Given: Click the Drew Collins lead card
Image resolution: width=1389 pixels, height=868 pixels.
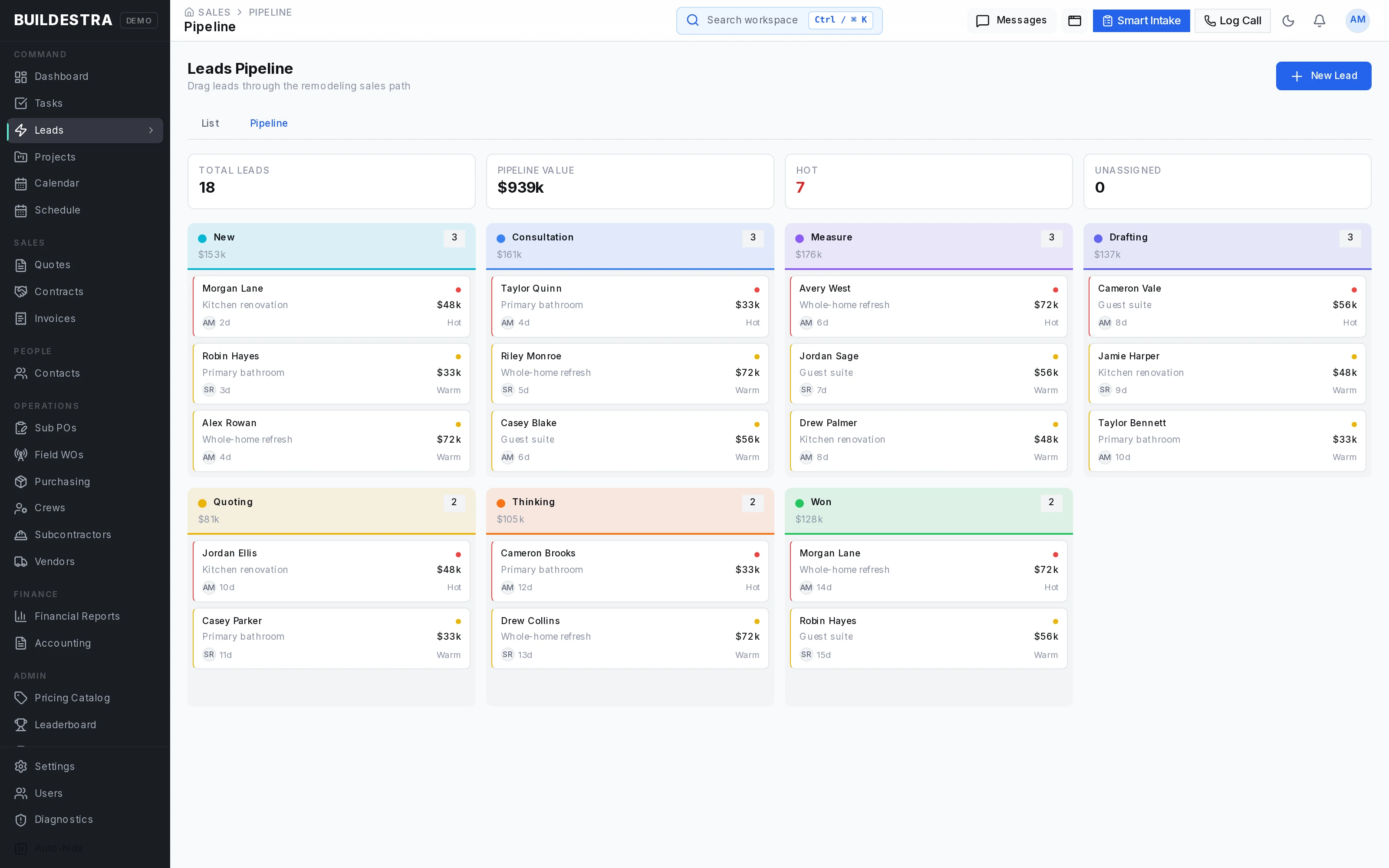Looking at the screenshot, I should click(630, 638).
